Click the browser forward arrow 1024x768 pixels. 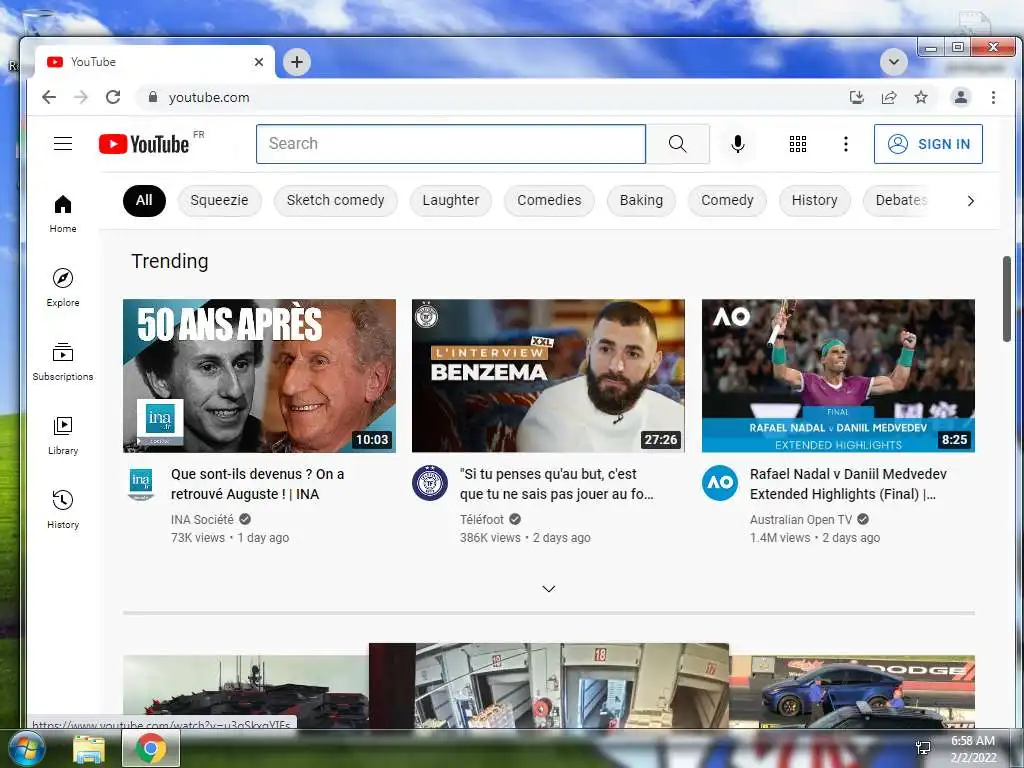81,97
